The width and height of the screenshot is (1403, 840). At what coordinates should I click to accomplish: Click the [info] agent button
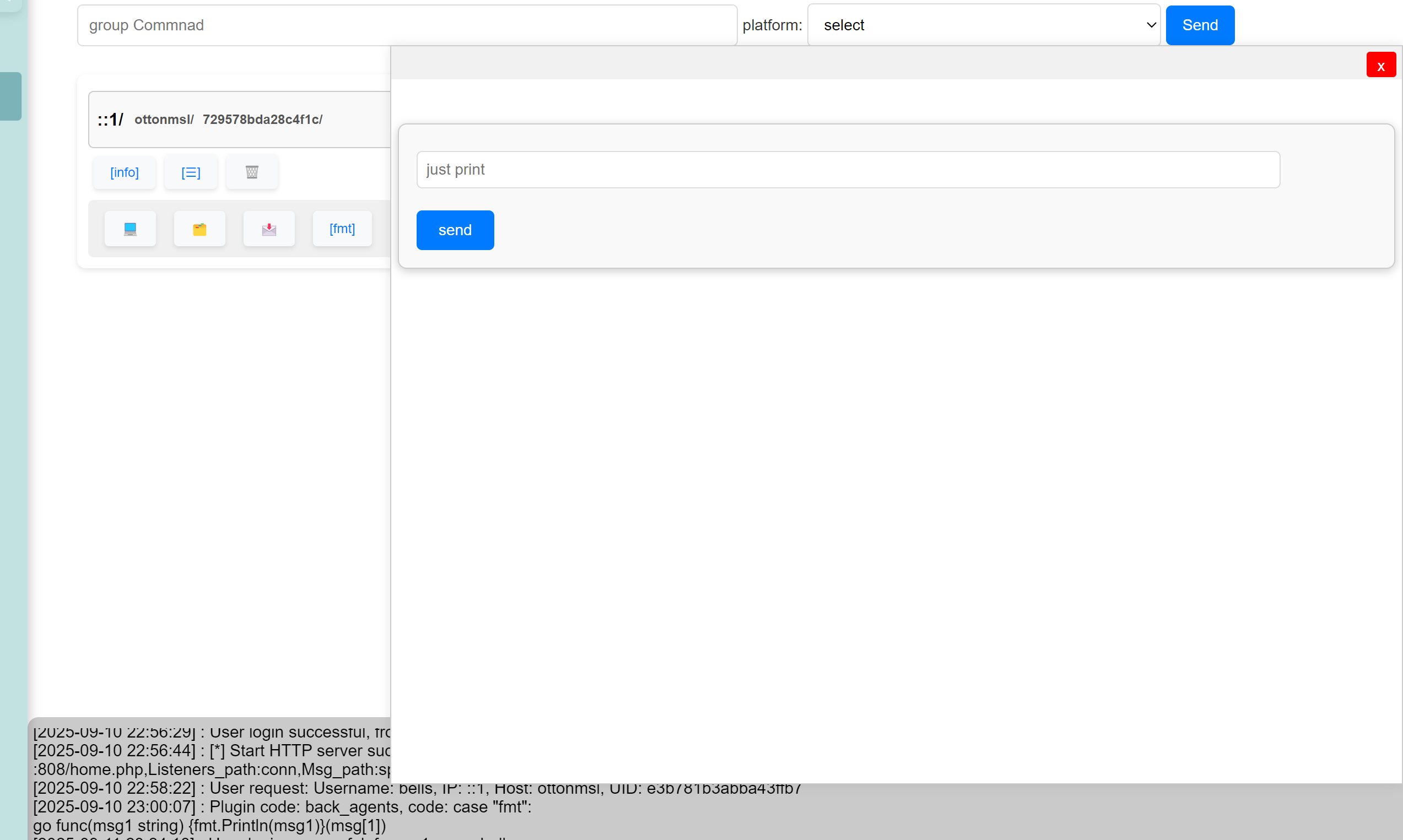pyautogui.click(x=125, y=172)
